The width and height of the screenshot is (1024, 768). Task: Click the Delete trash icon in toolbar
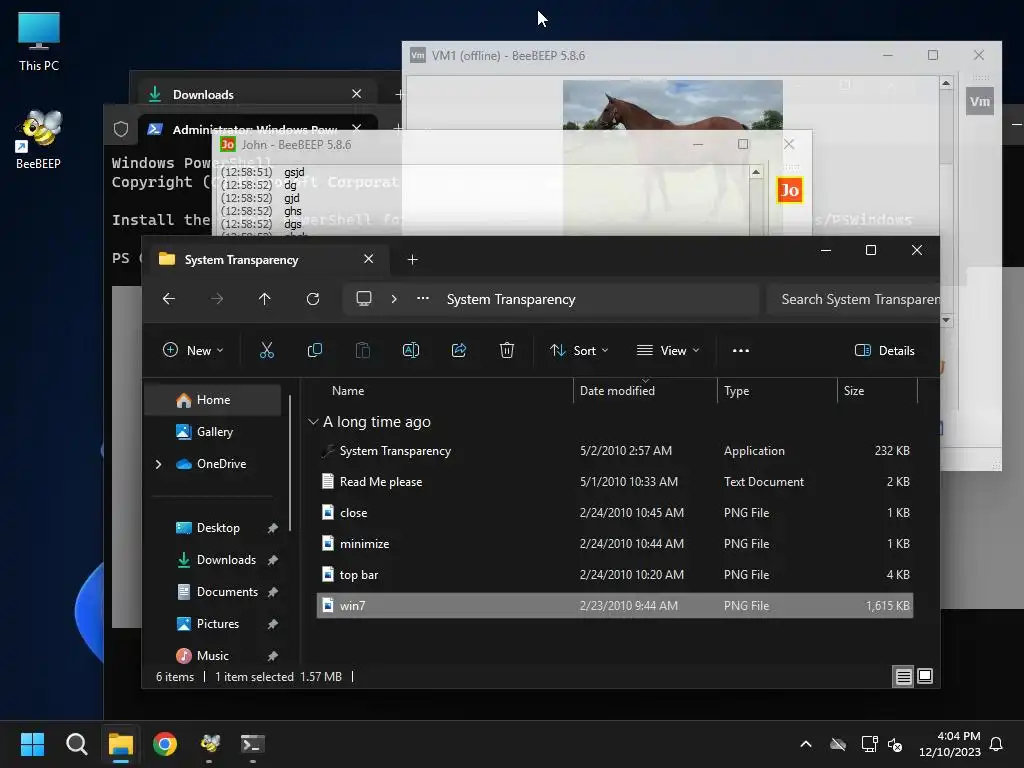pos(507,351)
